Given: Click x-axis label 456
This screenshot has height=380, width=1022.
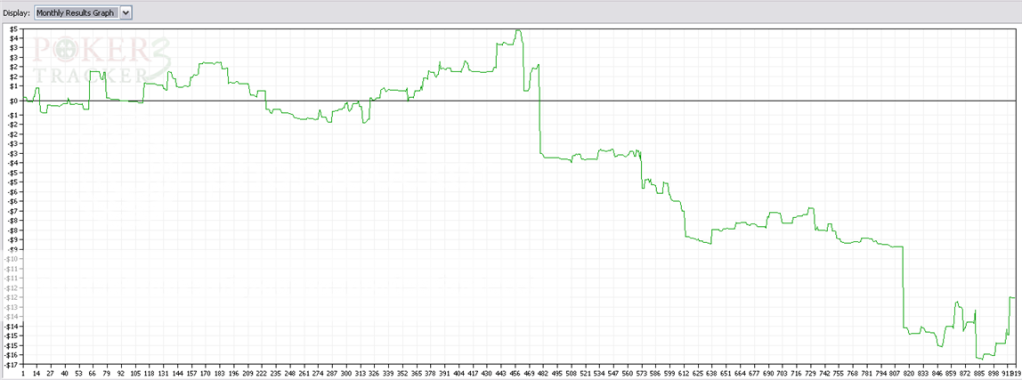Looking at the screenshot, I should click(515, 374).
